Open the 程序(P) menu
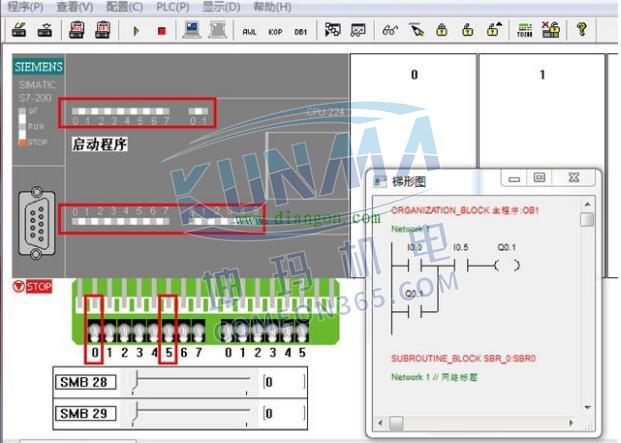Viewport: 621px width, 443px height. (x=25, y=7)
